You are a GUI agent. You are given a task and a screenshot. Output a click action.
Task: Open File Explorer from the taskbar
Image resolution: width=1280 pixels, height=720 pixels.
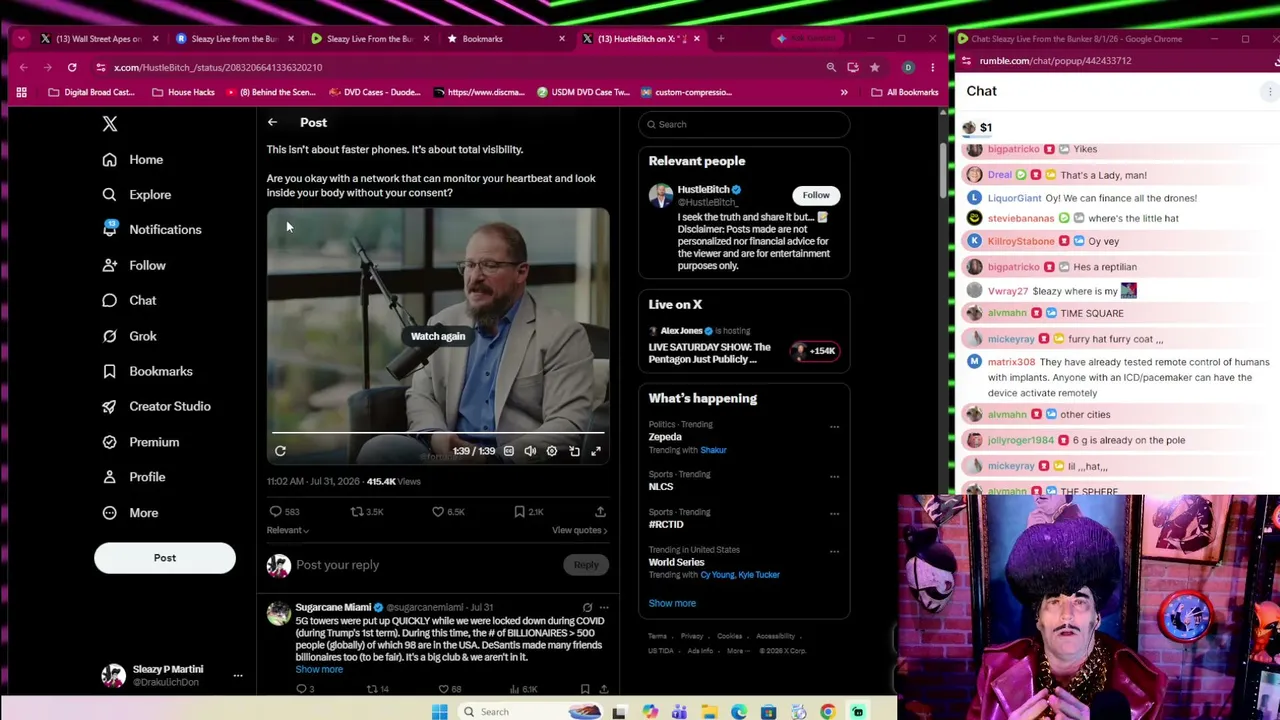pos(709,712)
